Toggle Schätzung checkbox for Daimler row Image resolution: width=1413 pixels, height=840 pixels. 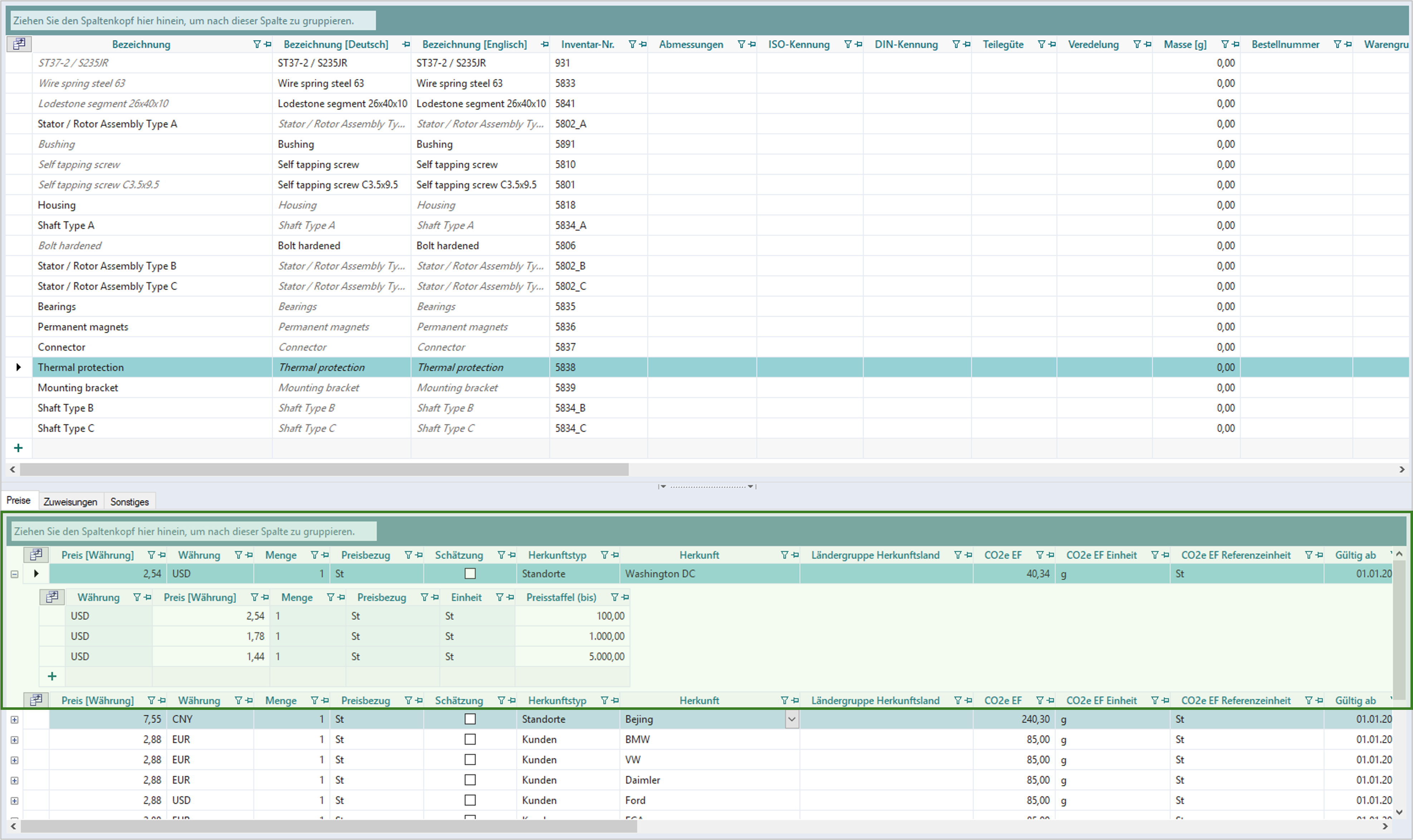coord(470,780)
